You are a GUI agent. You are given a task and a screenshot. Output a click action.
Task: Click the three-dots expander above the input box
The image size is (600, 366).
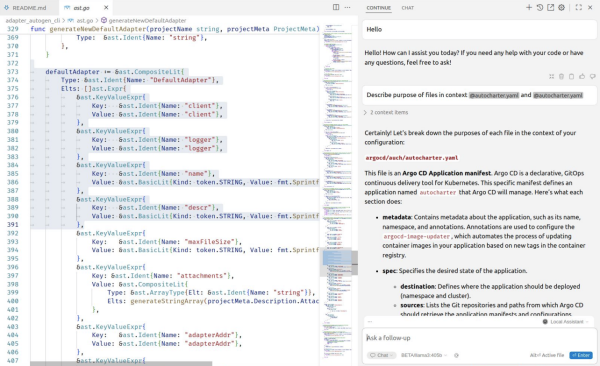pyautogui.click(x=370, y=322)
